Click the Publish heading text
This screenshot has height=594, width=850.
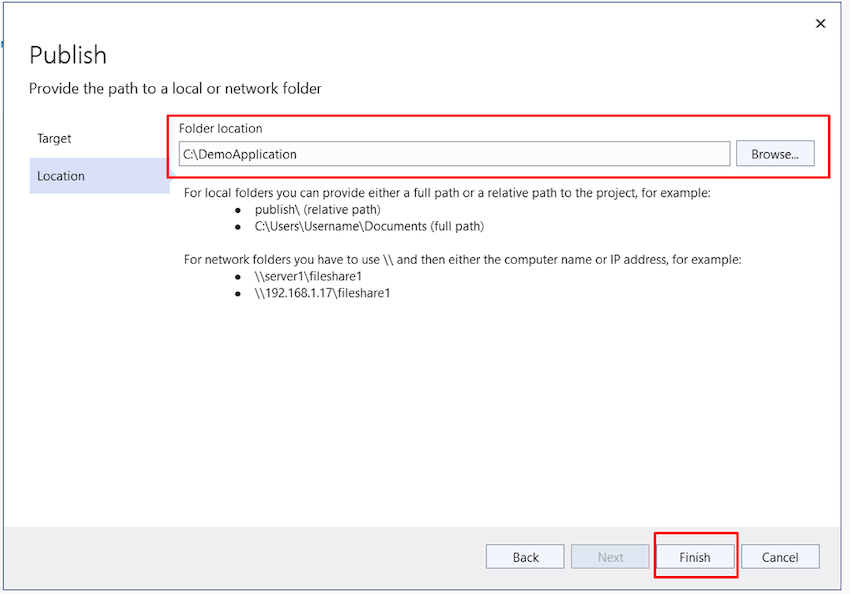point(68,55)
